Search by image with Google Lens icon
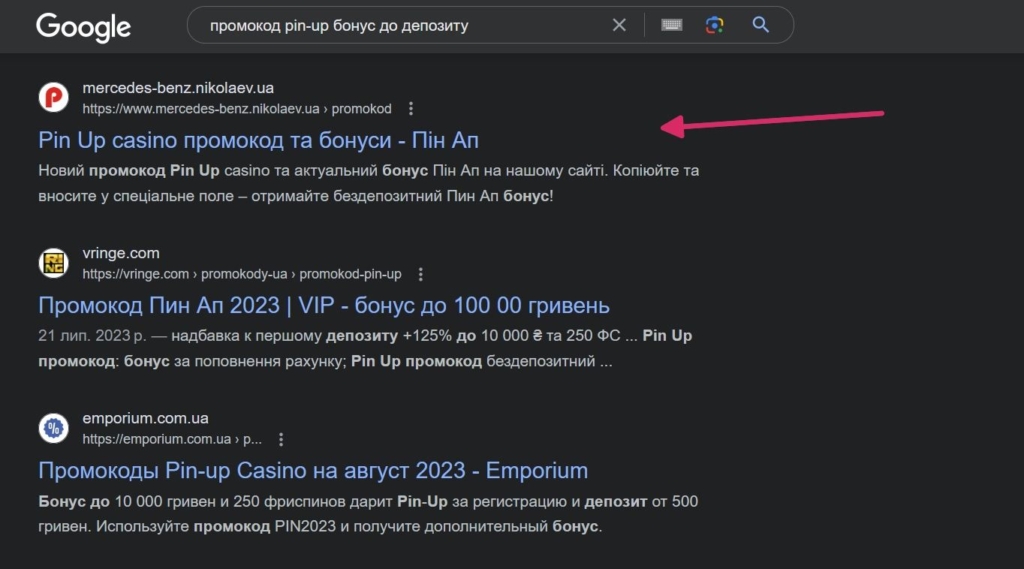1024x569 pixels. 714,26
